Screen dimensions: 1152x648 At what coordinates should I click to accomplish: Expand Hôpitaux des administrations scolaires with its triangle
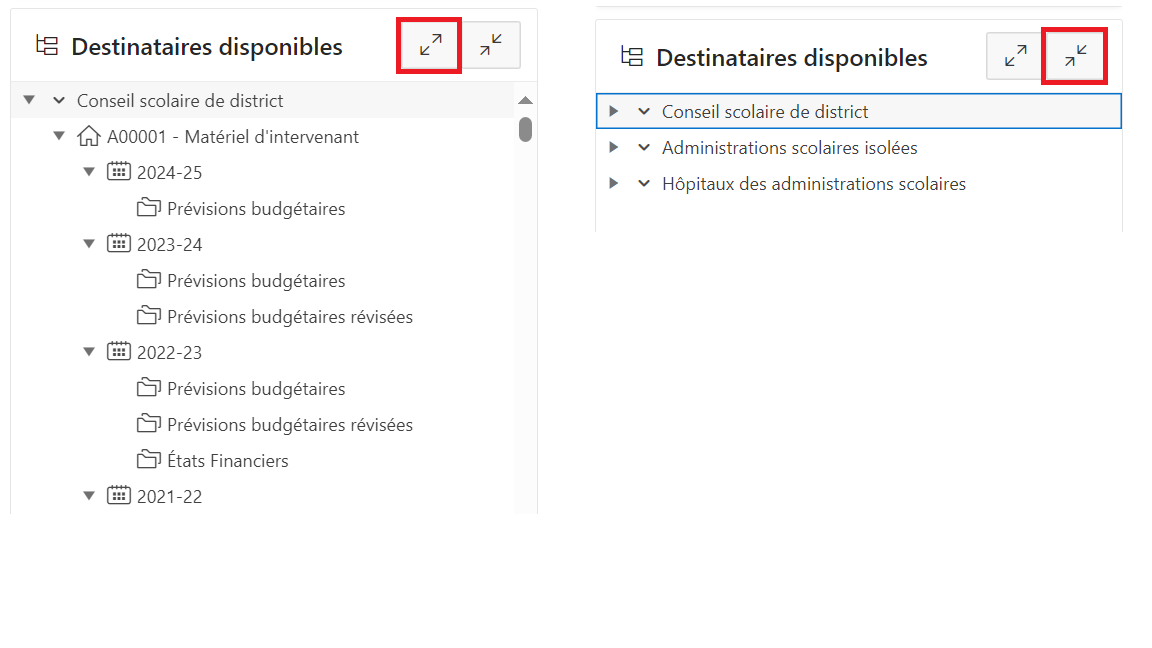(614, 184)
